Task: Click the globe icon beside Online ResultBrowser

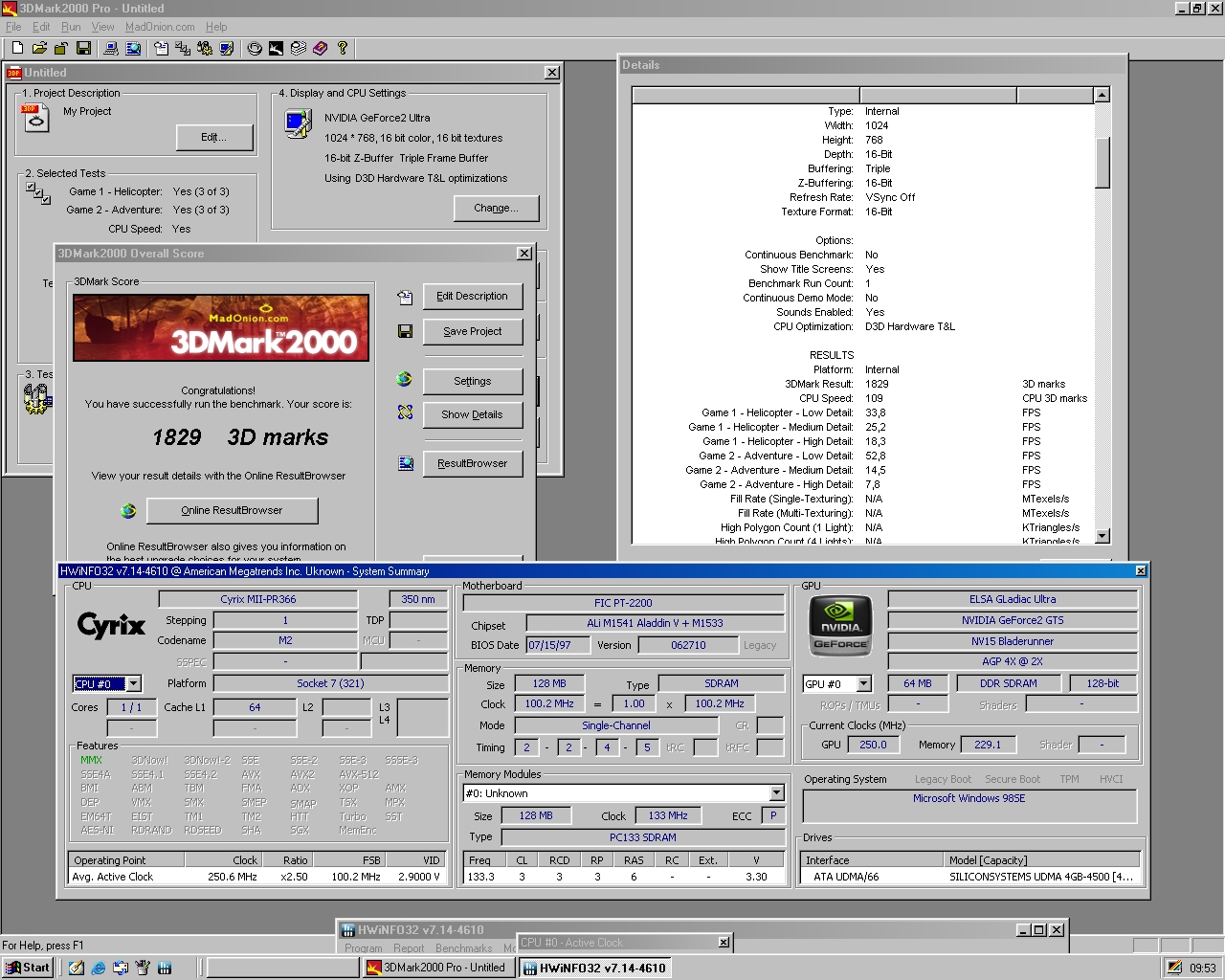Action: click(x=128, y=511)
